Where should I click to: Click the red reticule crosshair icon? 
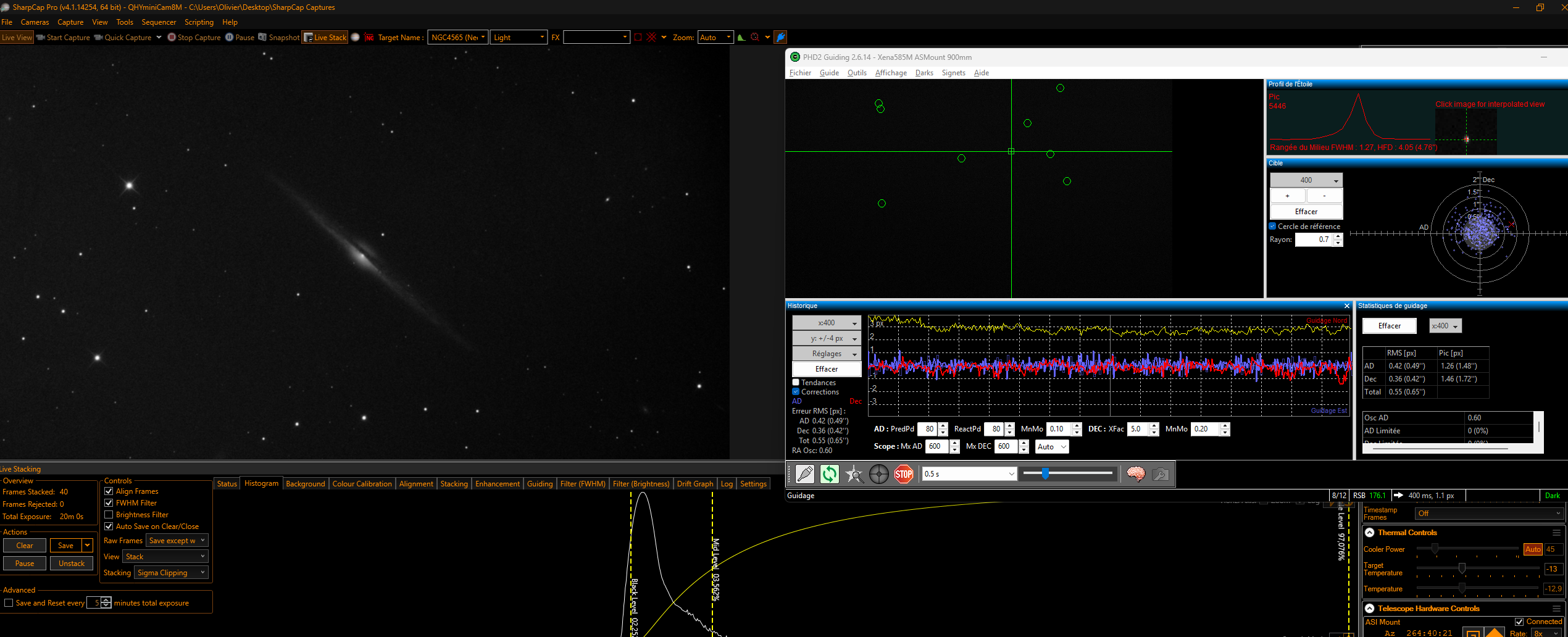[651, 37]
